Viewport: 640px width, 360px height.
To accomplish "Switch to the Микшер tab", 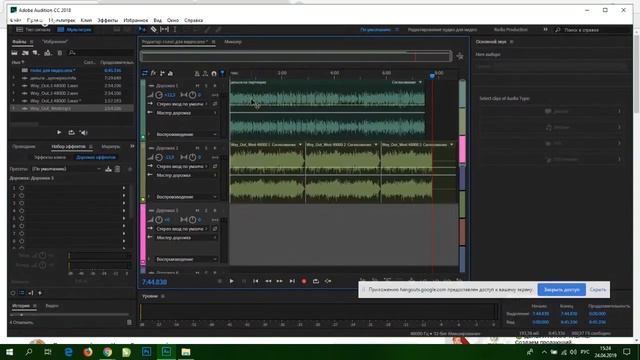I will point(233,42).
